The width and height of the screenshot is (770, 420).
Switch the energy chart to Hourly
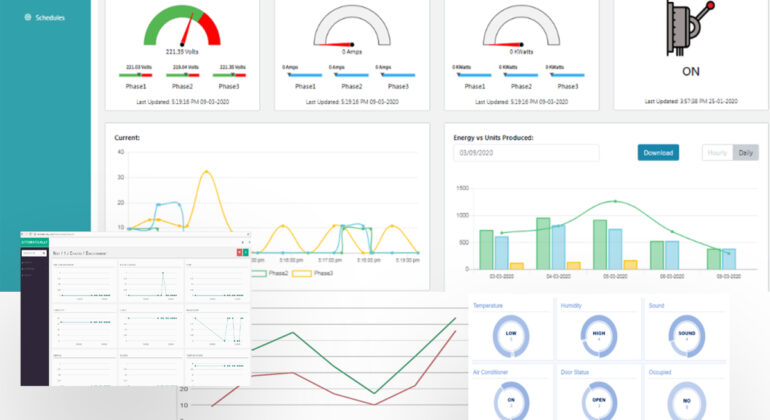click(717, 153)
